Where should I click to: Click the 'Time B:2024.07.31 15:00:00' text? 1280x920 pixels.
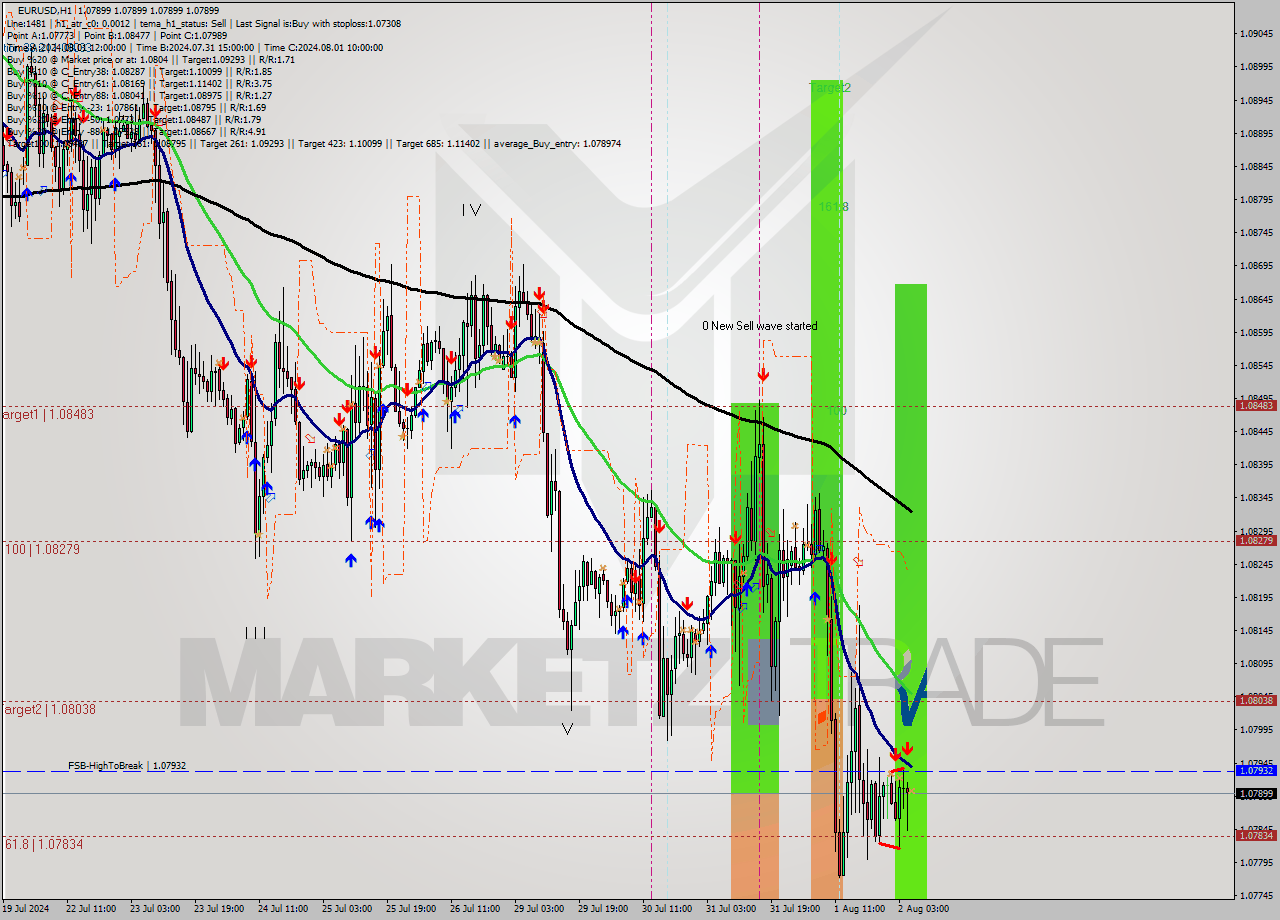coord(196,47)
